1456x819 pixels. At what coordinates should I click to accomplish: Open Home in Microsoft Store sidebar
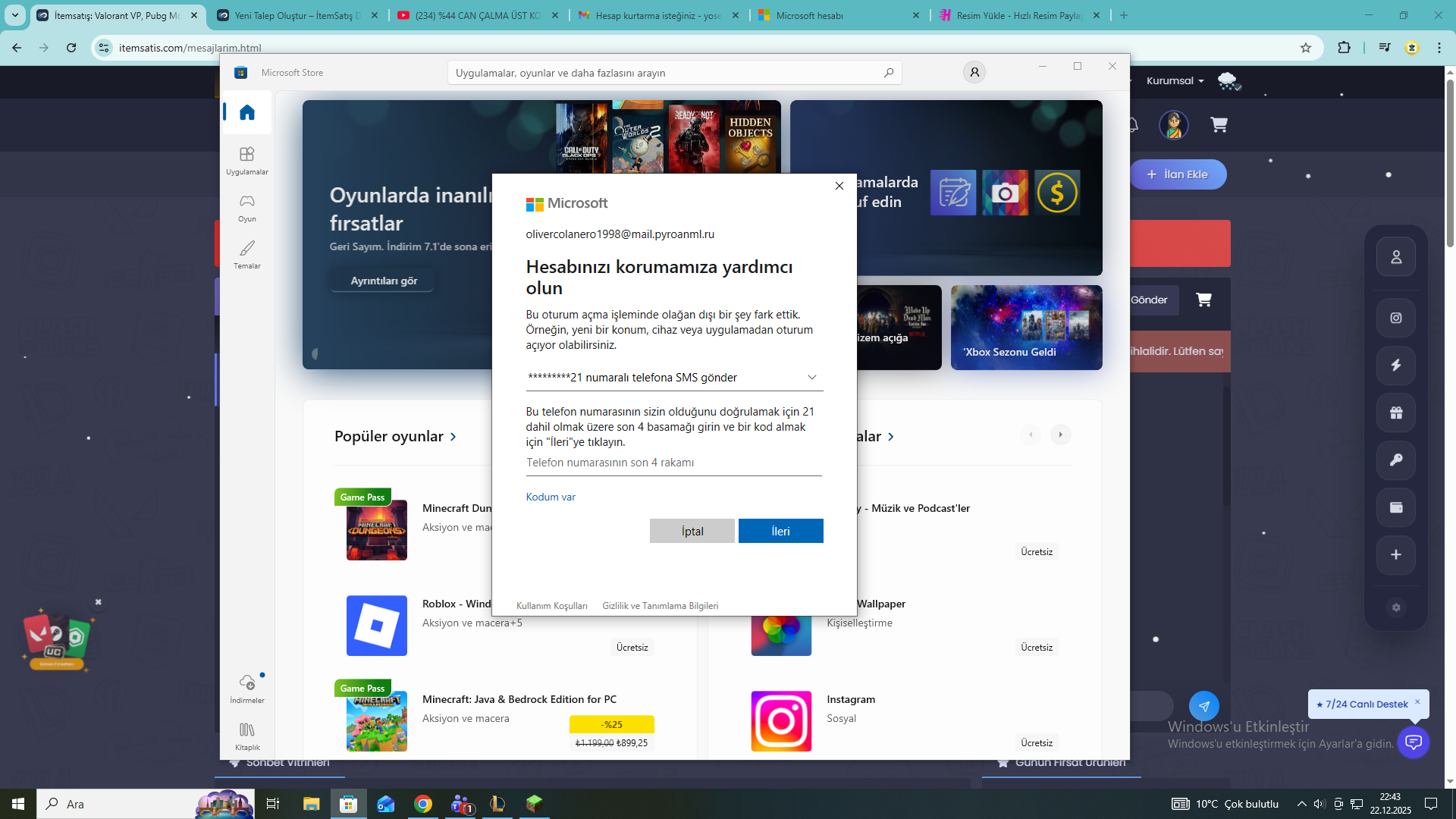tap(247, 113)
